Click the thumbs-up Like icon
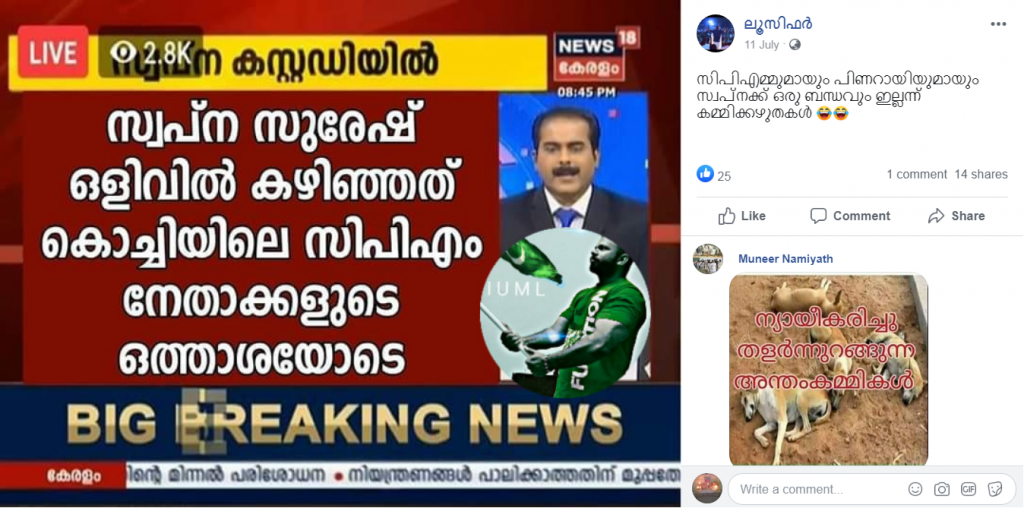Viewport: 1024px width, 508px height. [726, 216]
